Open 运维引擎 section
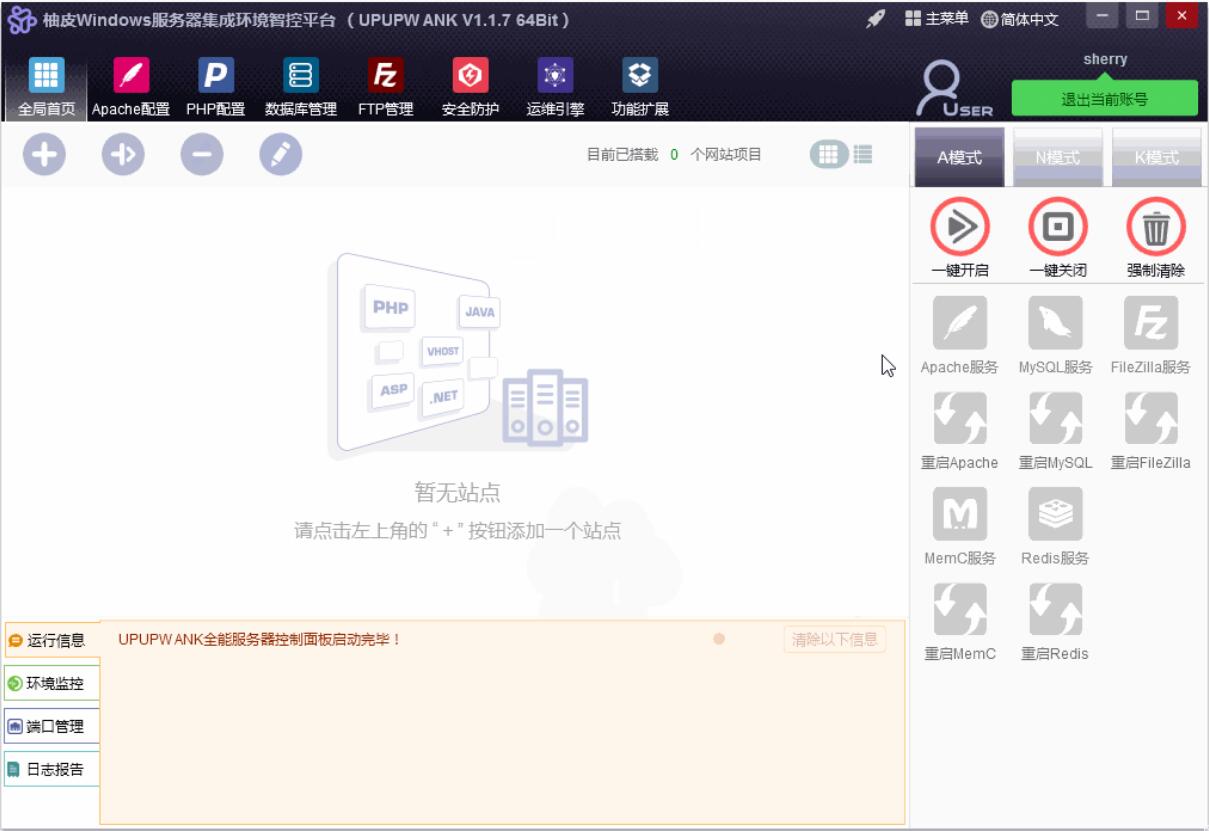This screenshot has height=831, width=1209. [555, 87]
